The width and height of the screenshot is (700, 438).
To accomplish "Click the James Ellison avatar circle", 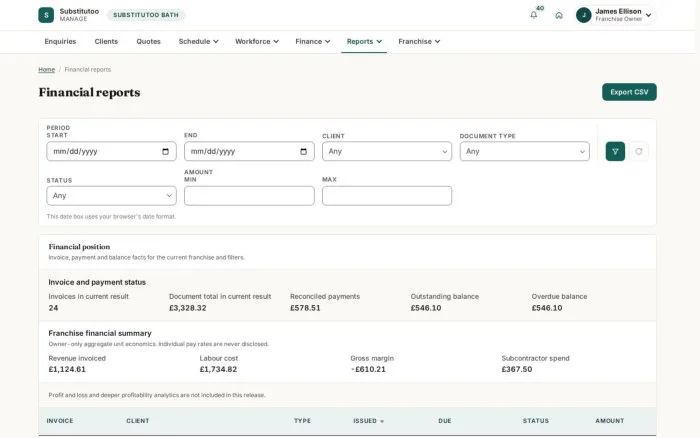I will (x=583, y=15).
